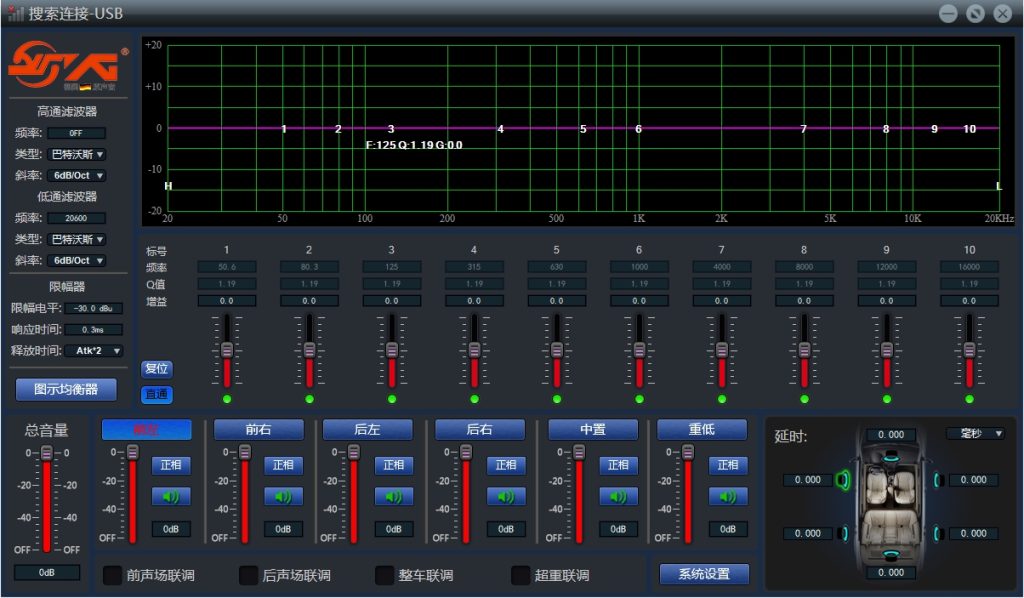Select the subwoofer speaker below car diagram

[x=891, y=555]
